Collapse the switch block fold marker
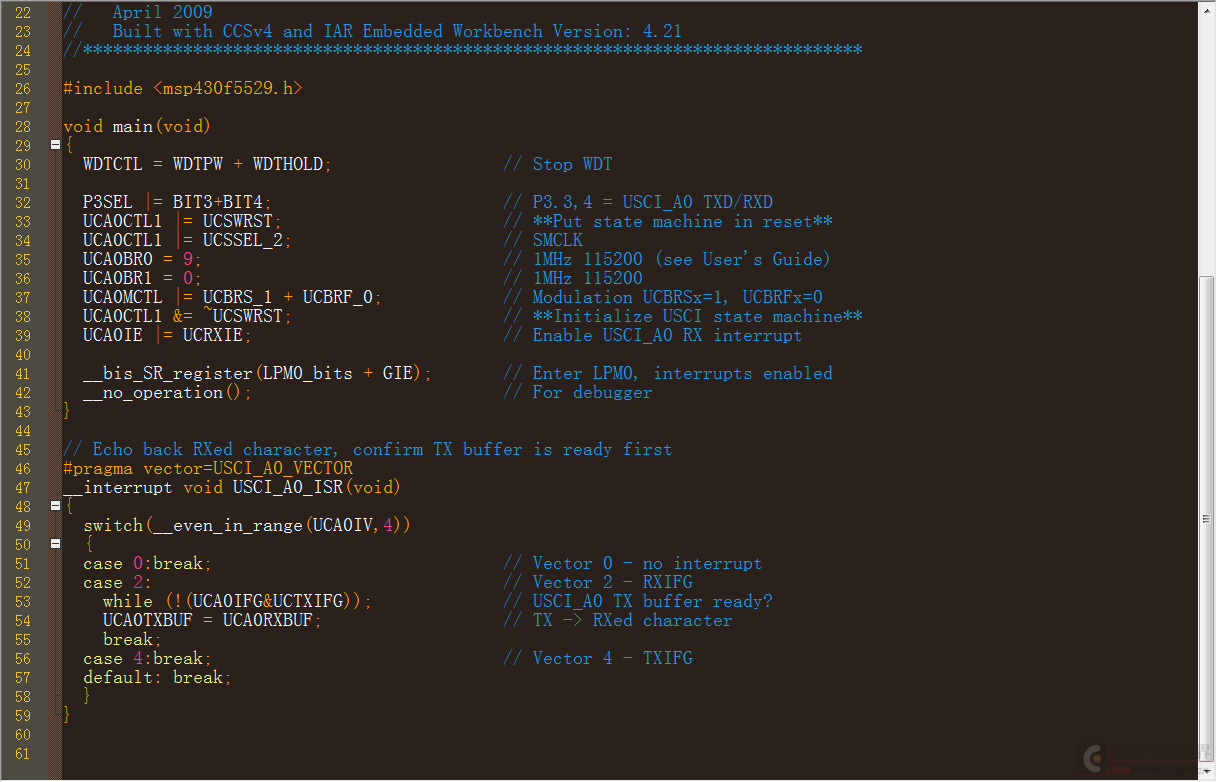 (55, 544)
